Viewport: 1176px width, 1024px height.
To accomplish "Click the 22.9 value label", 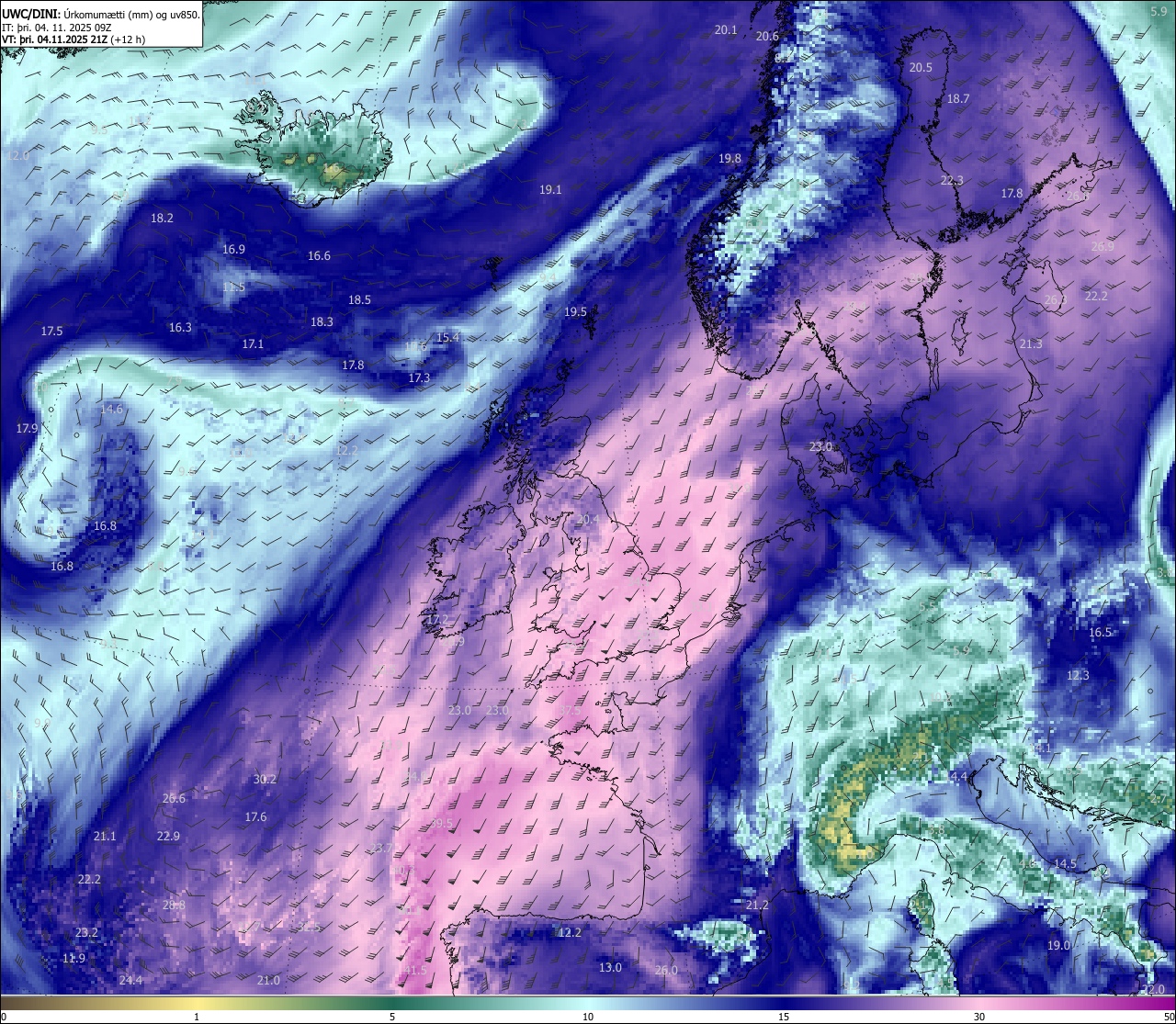I will click(168, 837).
